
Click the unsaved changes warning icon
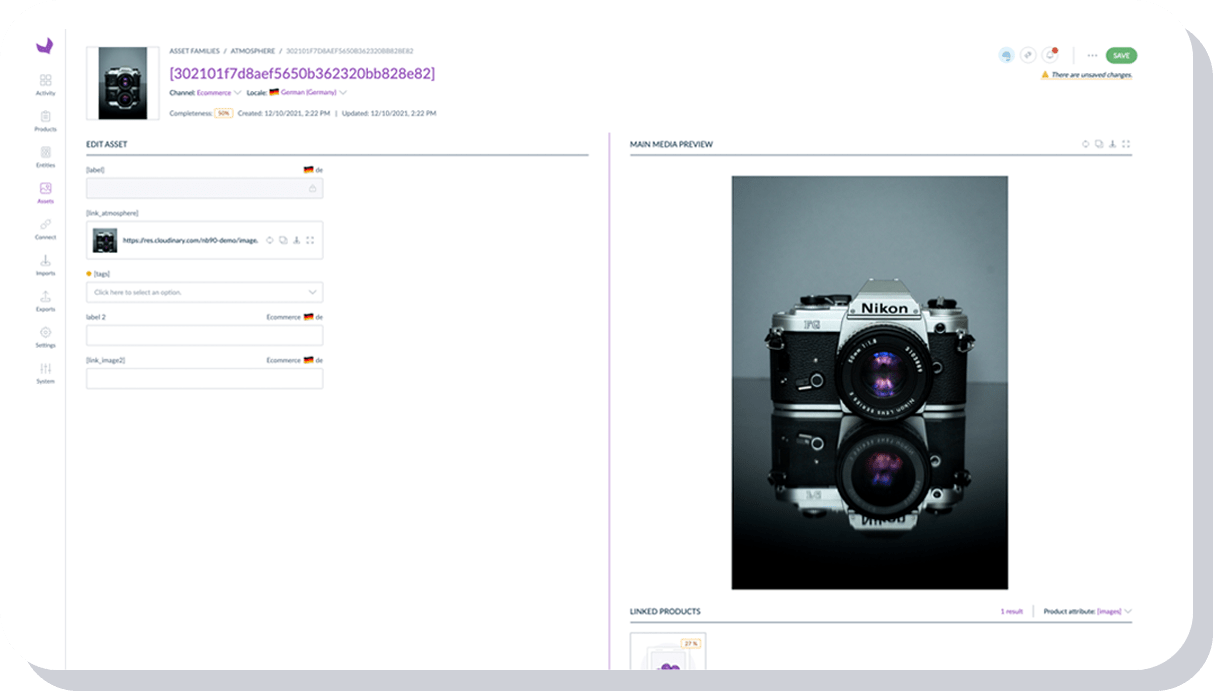(x=1045, y=75)
